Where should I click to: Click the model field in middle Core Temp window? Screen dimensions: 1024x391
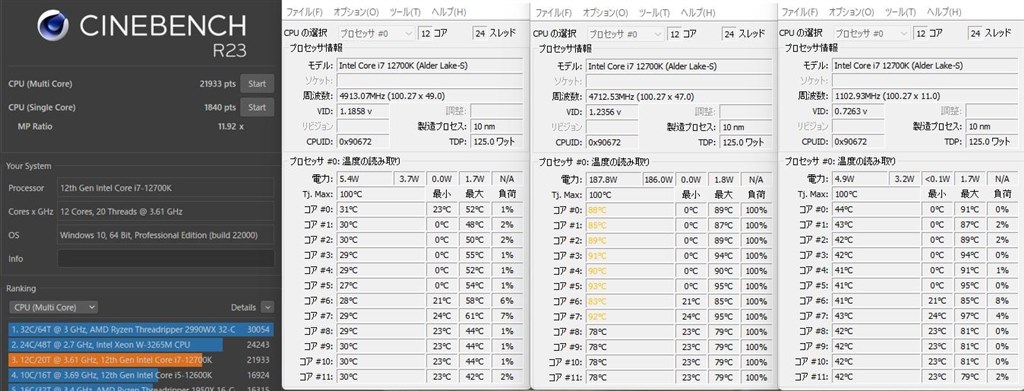(x=679, y=66)
